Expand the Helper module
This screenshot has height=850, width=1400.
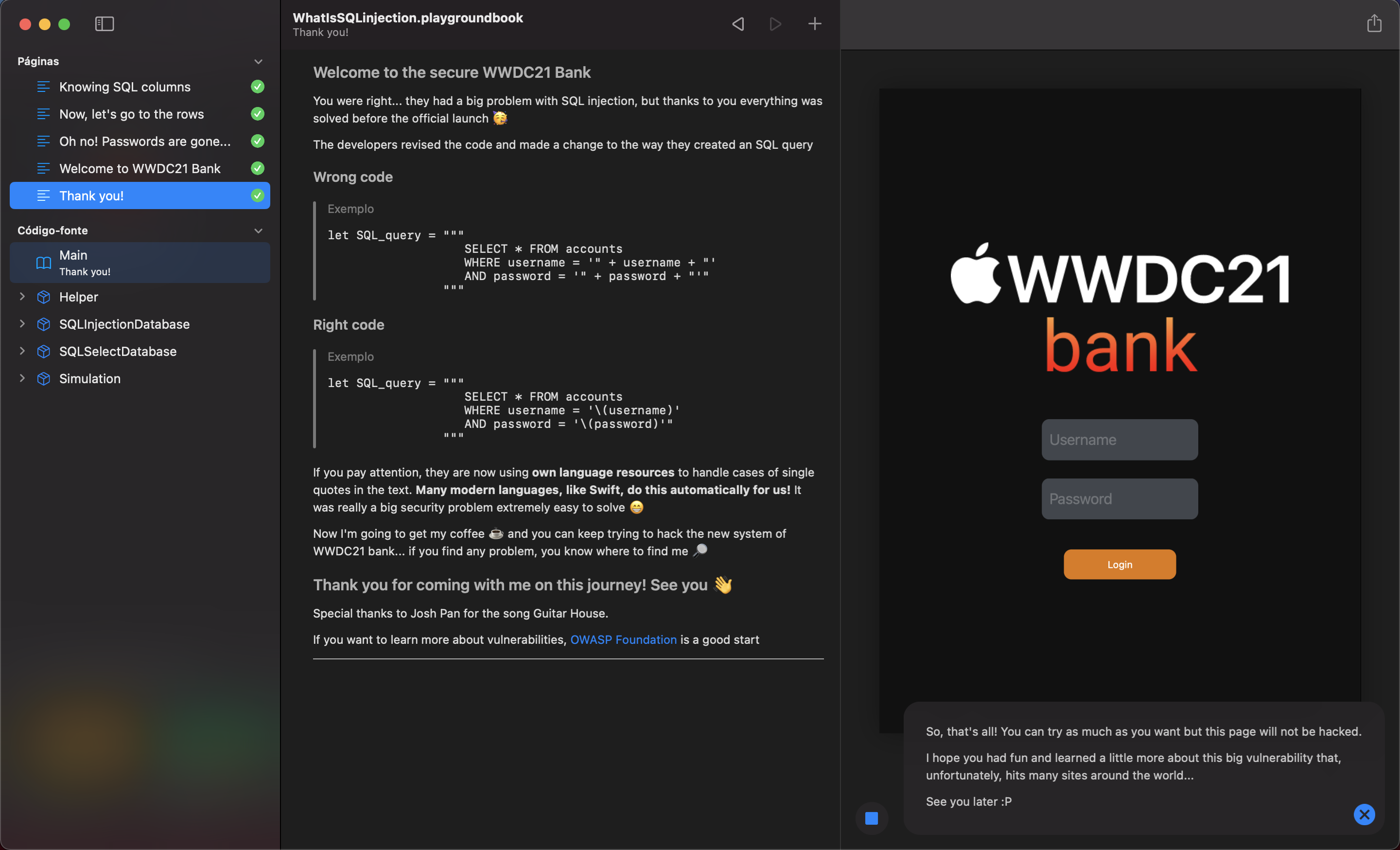pyautogui.click(x=22, y=297)
